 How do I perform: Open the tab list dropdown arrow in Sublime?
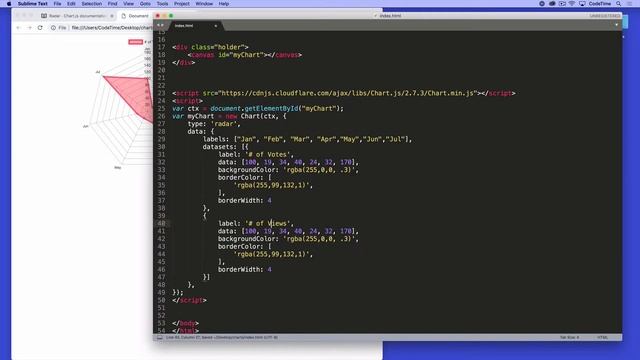(616, 25)
